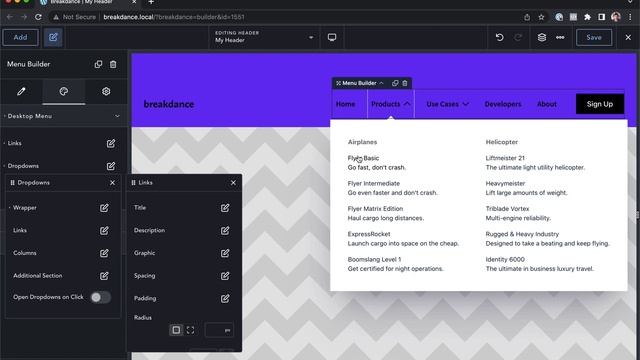The height and width of the screenshot is (360, 640).
Task: Switch to the design palette tab
Action: coord(64,91)
